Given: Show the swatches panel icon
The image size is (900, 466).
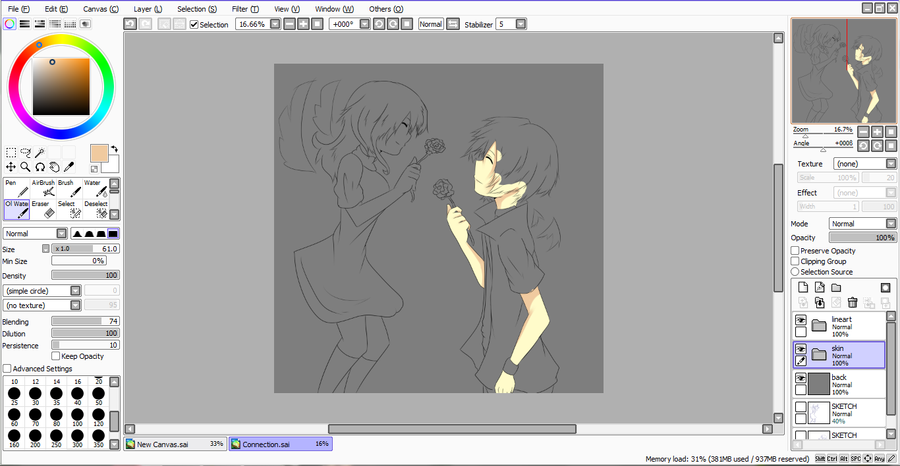Looking at the screenshot, I should 70,24.
